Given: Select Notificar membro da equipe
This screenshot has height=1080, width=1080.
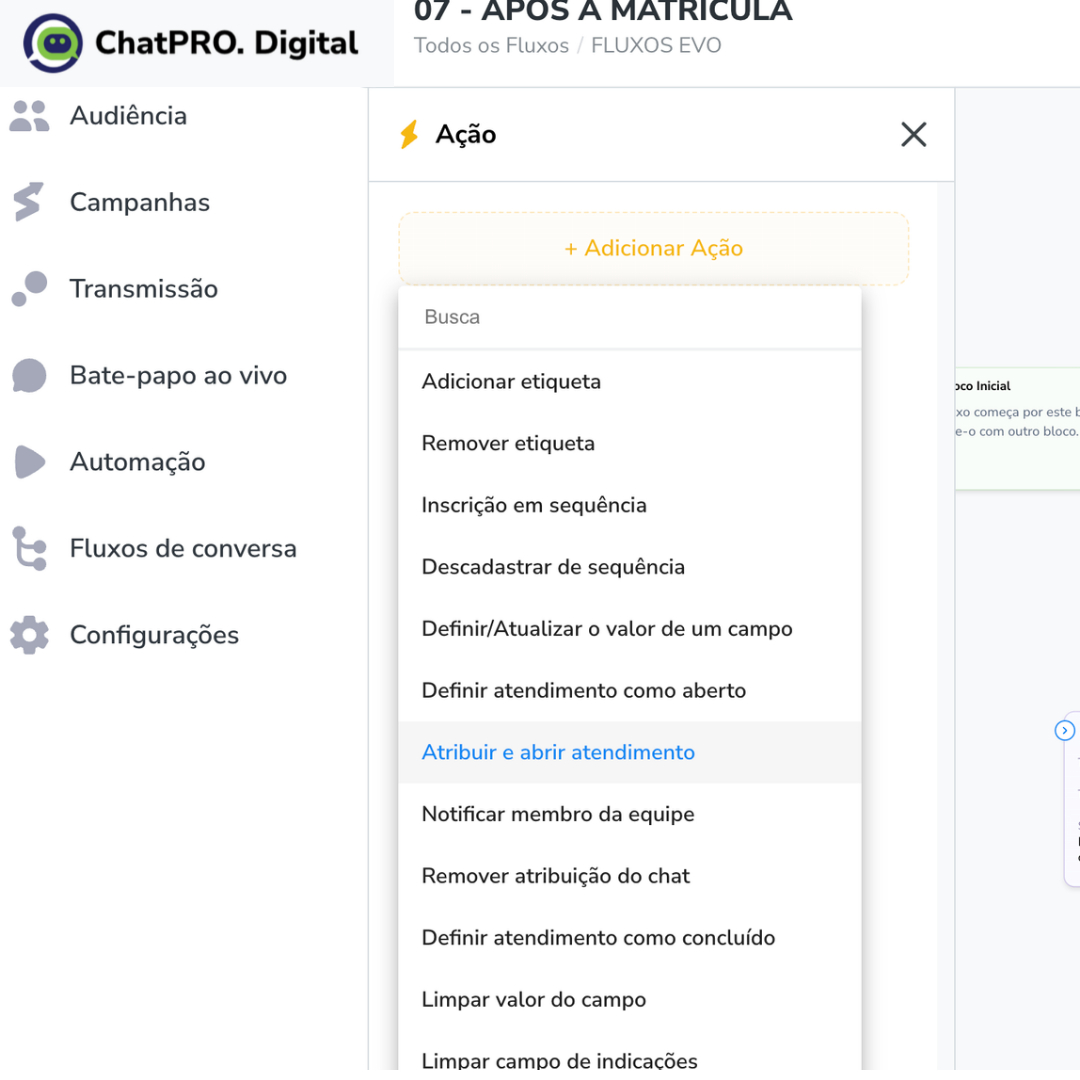Looking at the screenshot, I should click(x=558, y=814).
